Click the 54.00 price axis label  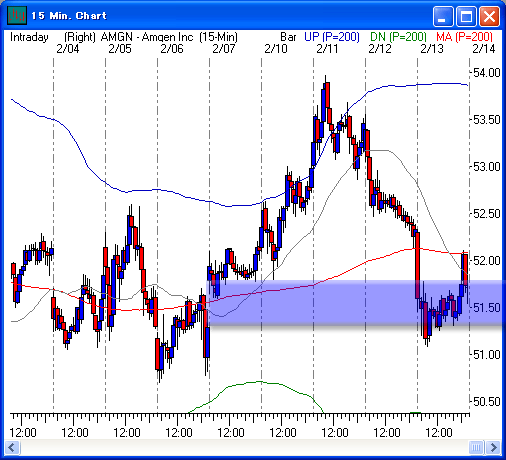487,73
